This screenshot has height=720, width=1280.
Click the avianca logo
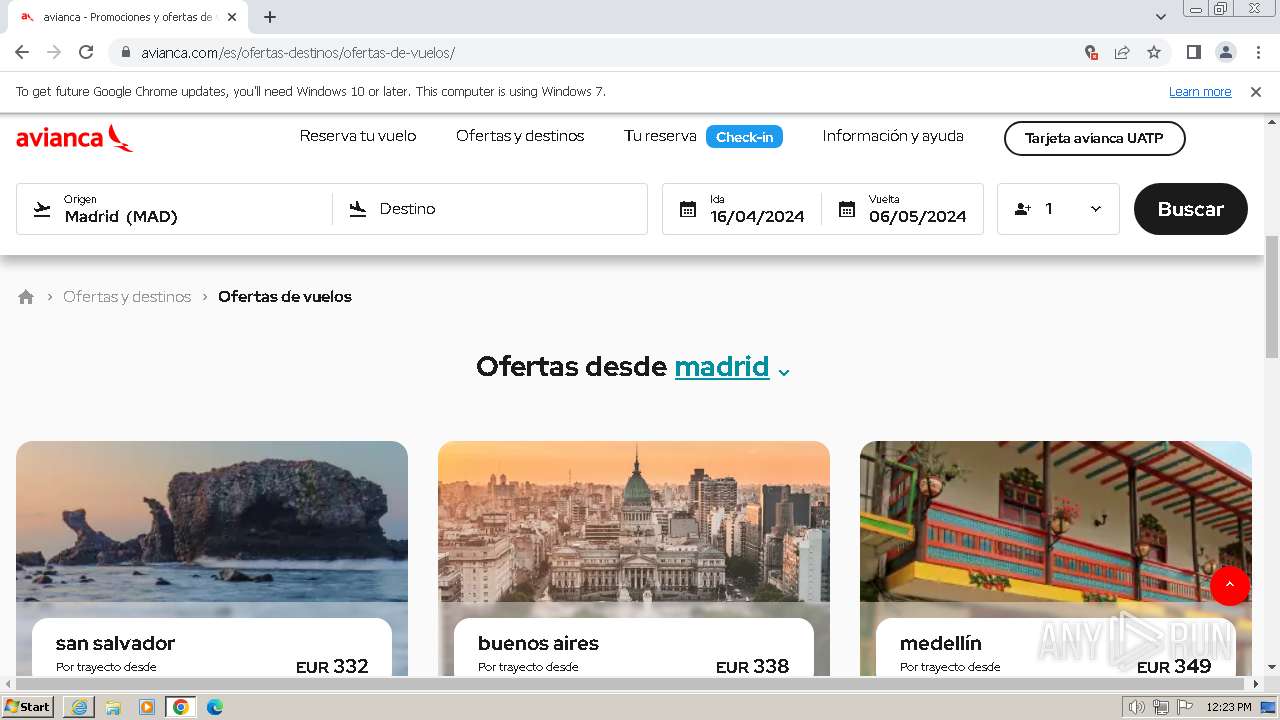point(74,138)
